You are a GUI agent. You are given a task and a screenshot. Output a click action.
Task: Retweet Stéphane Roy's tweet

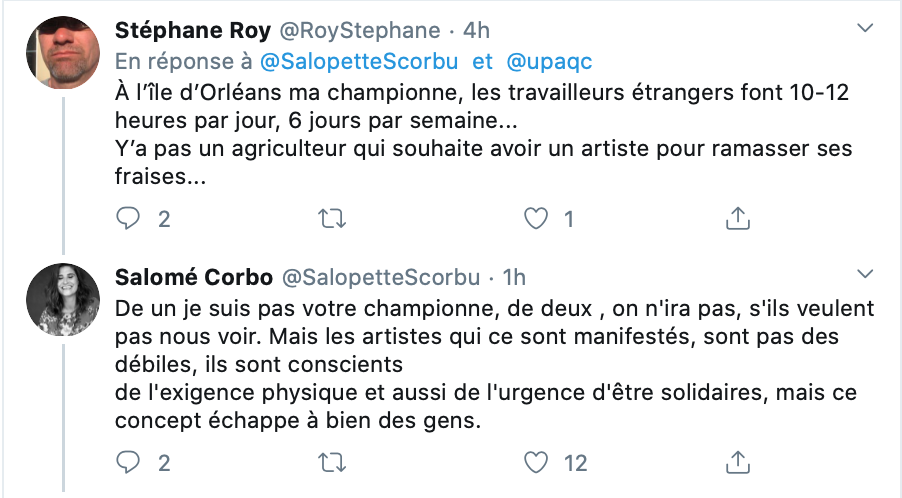pos(332,219)
